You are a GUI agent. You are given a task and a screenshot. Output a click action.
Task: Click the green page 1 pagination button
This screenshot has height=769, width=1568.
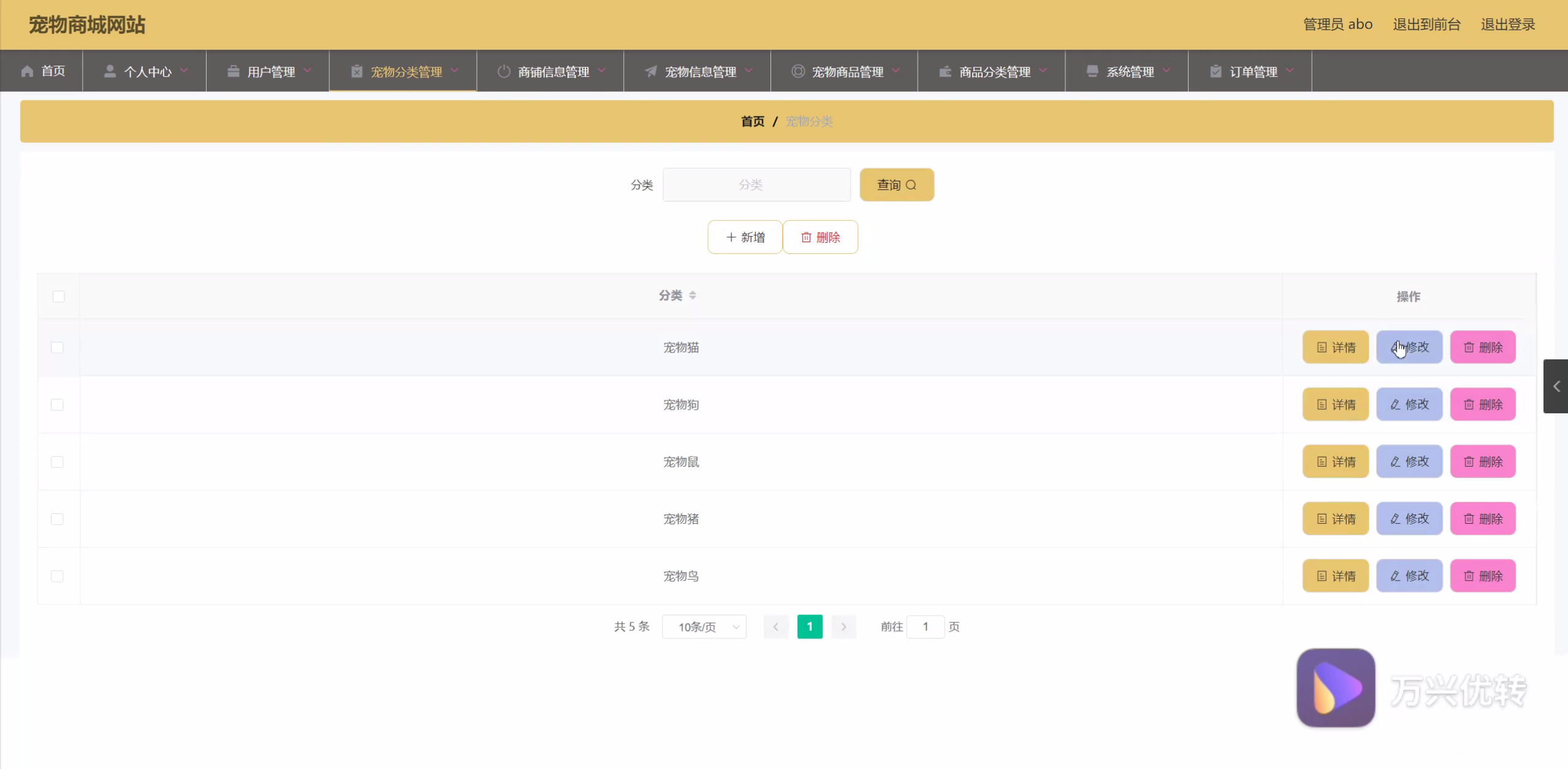pos(809,627)
